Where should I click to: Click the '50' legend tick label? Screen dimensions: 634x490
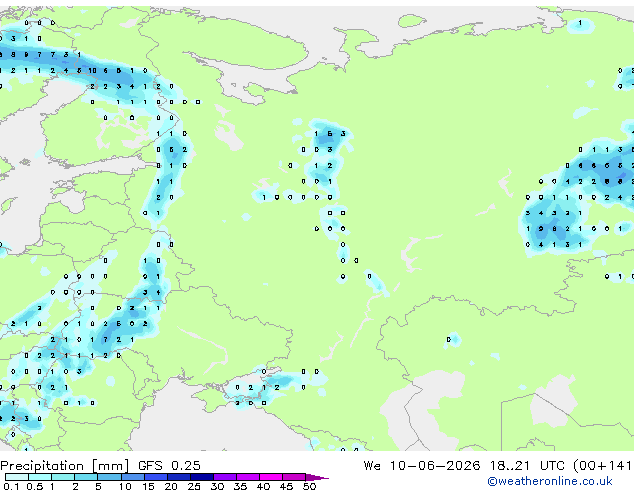point(309,486)
